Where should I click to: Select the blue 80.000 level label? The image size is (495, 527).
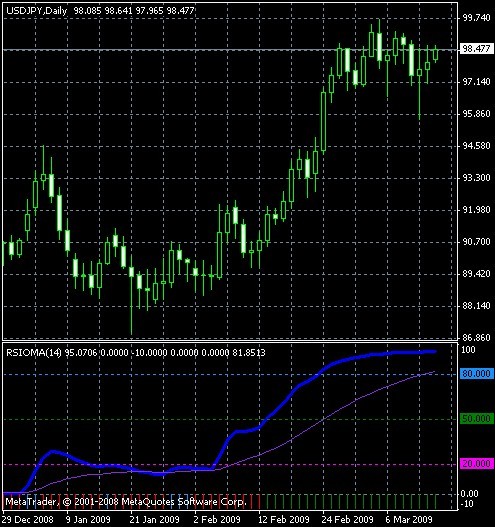tap(477, 374)
